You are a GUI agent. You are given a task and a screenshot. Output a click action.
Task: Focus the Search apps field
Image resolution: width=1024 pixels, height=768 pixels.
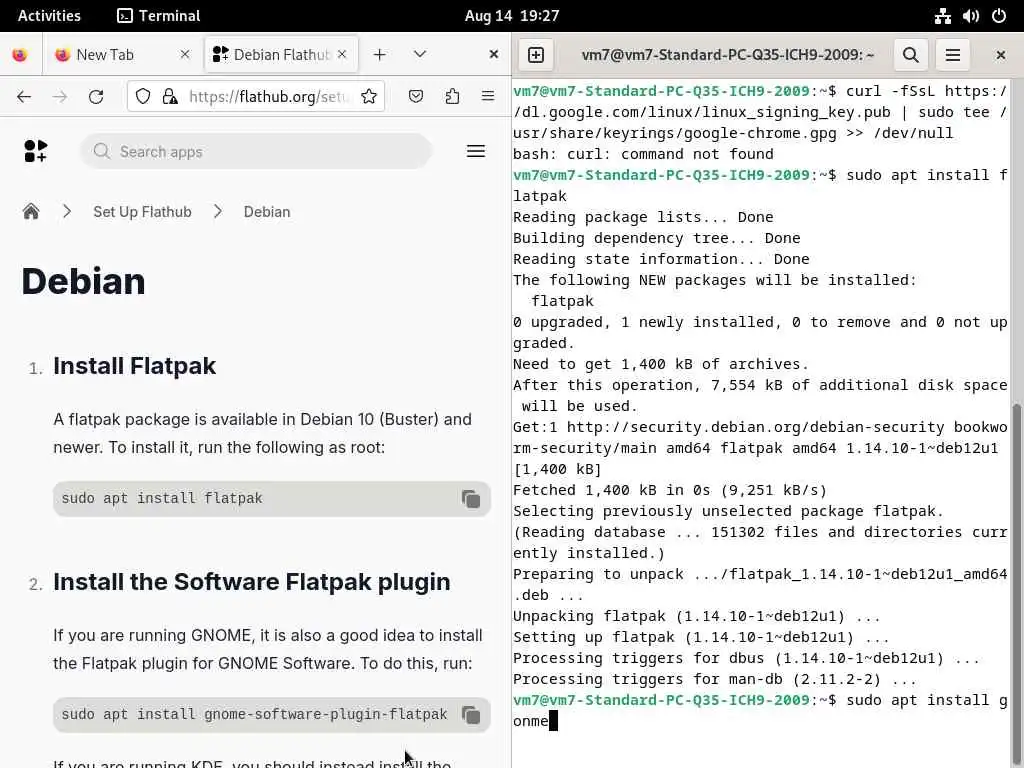[256, 152]
